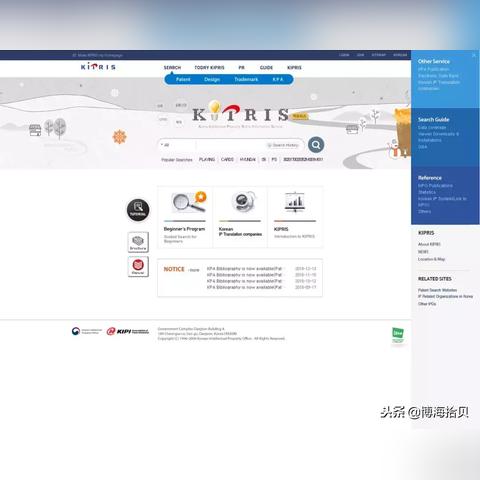Image resolution: width=480 pixels, height=480 pixels.
Task: Select KPA in blue submenu
Action: 278,79
